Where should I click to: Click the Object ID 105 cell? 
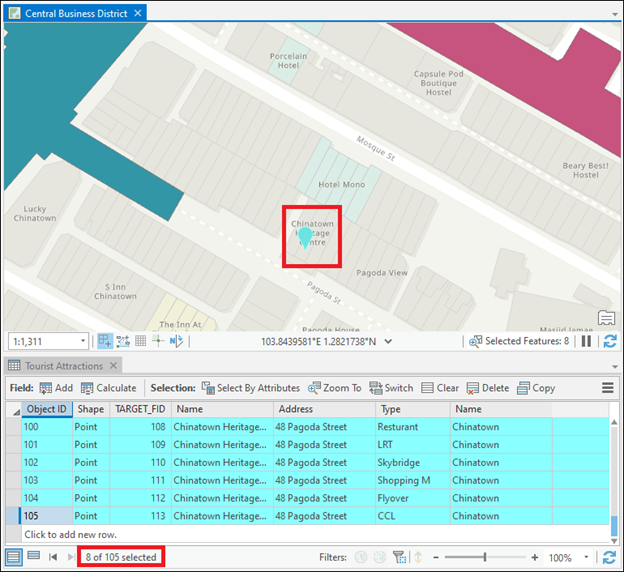click(x=47, y=516)
